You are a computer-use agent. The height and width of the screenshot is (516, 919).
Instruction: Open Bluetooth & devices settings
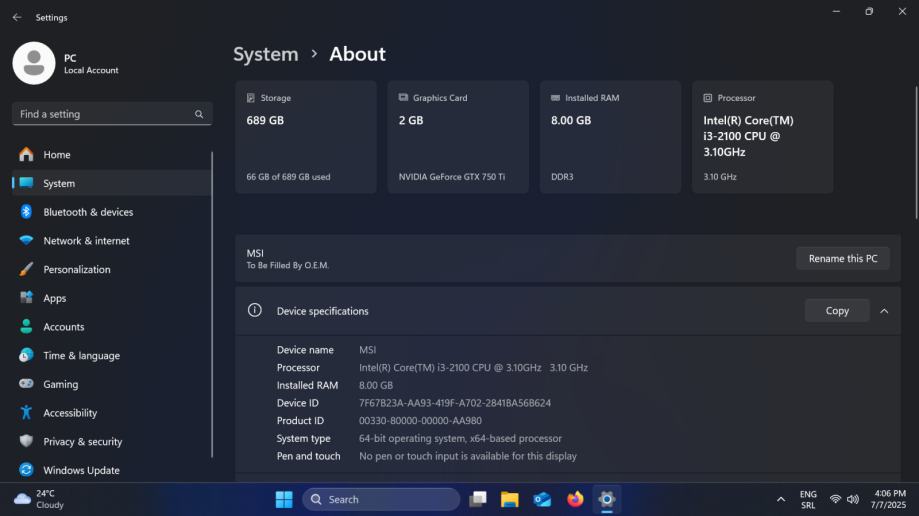click(x=88, y=212)
